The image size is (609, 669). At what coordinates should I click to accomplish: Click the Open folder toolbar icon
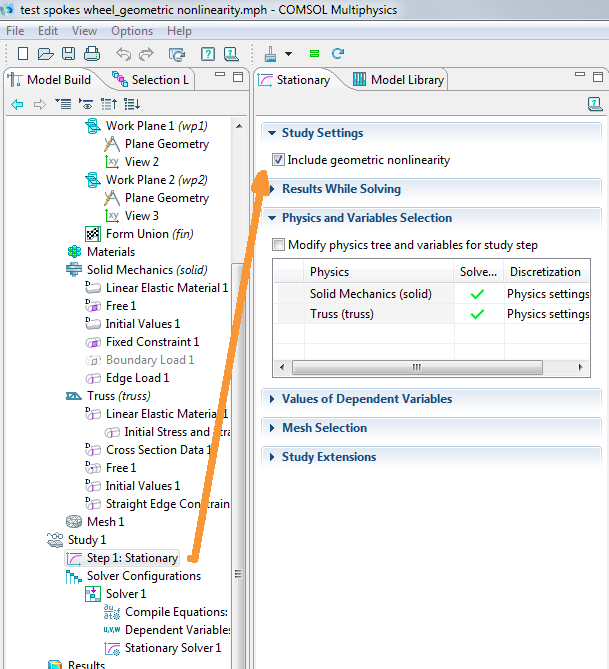pyautogui.click(x=45, y=53)
